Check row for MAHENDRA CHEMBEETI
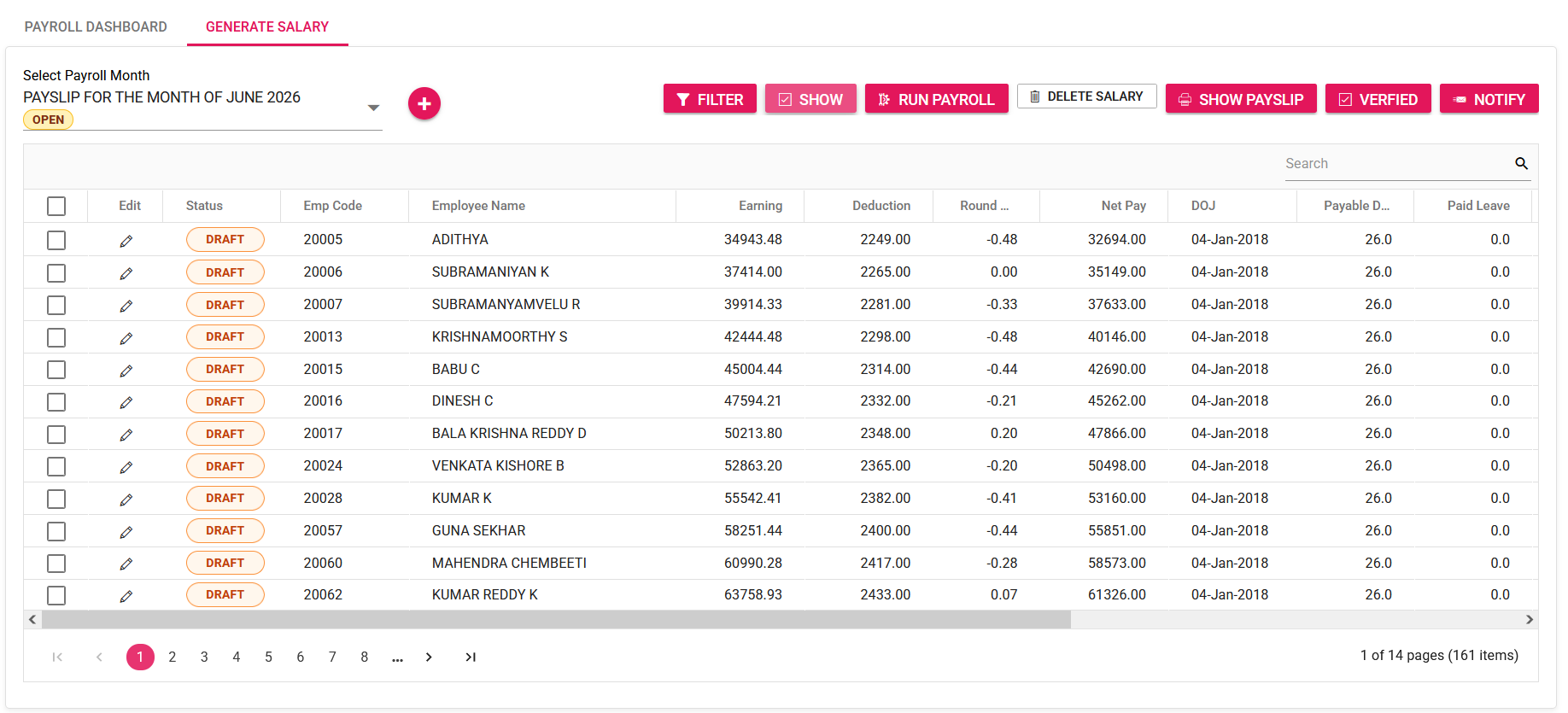 [x=56, y=563]
